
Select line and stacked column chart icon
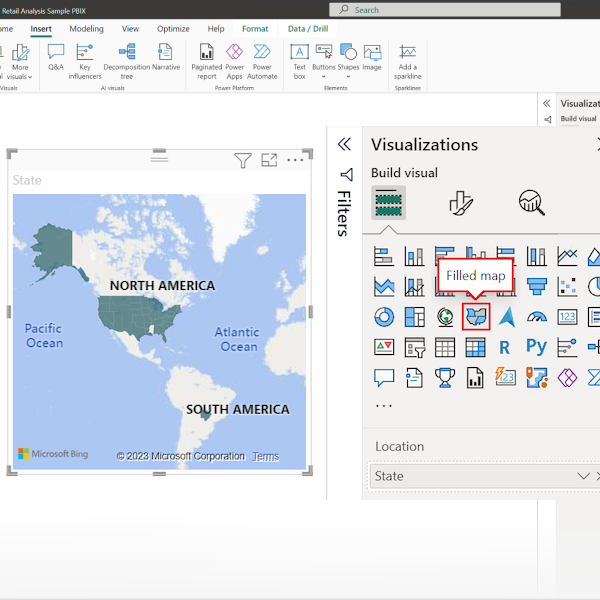click(x=414, y=287)
